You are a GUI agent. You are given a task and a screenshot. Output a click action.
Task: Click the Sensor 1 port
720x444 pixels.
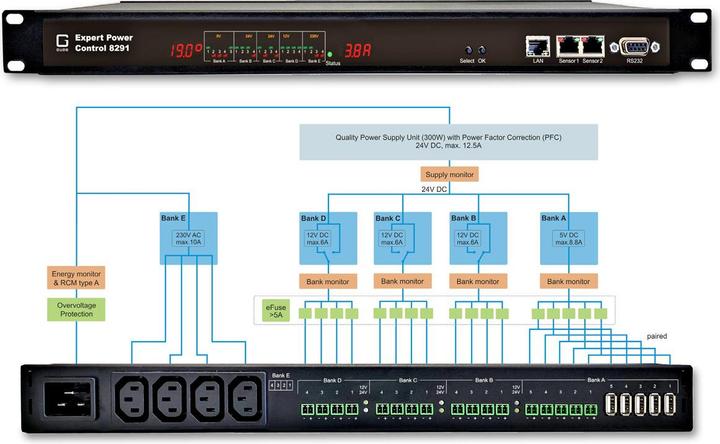(x=568, y=46)
